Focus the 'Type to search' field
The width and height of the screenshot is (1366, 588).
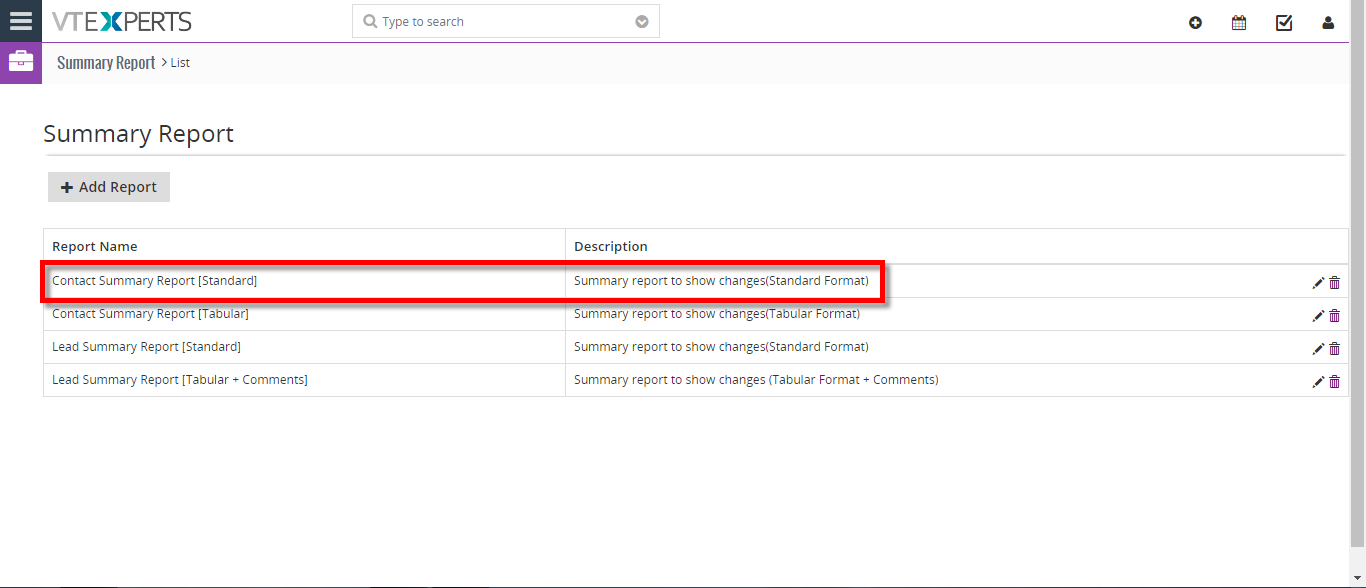(505, 21)
